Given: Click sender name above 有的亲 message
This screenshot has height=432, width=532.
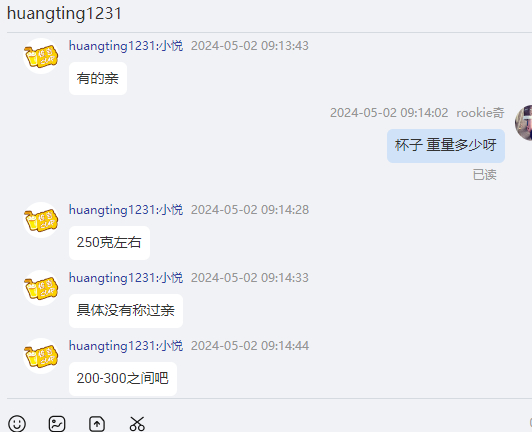Looking at the screenshot, I should (126, 45).
